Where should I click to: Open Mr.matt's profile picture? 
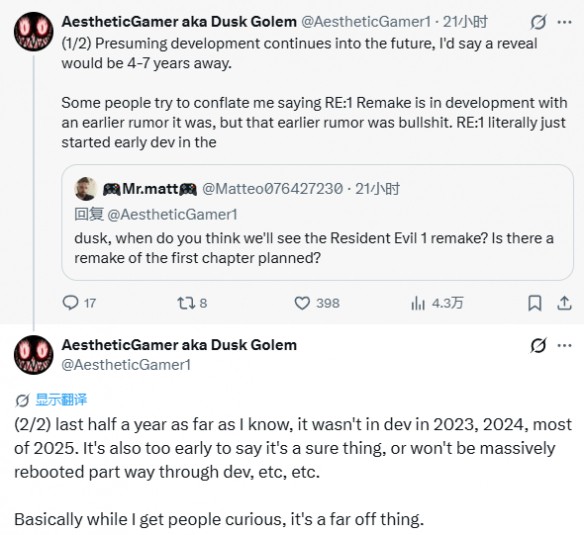tap(86, 189)
